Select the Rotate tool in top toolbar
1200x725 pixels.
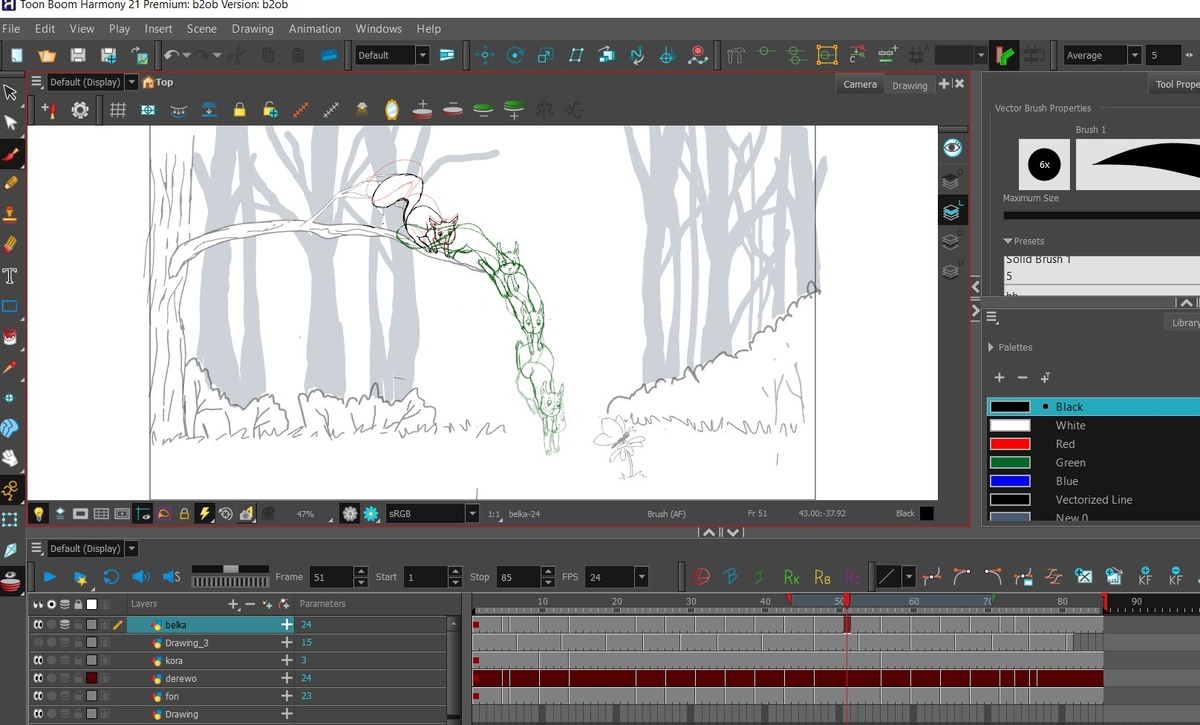(x=516, y=56)
